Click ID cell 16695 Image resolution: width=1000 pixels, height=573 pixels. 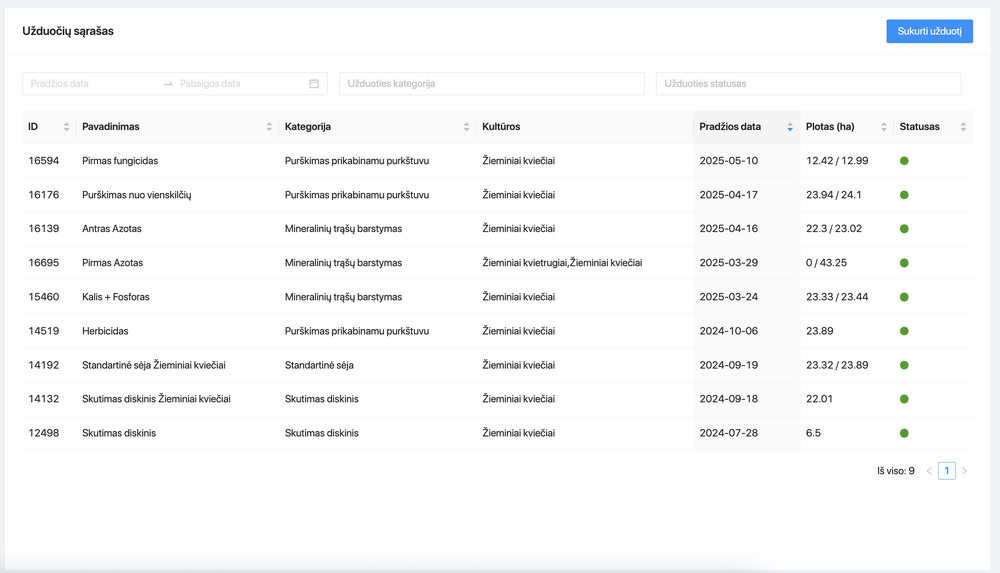tap(43, 263)
